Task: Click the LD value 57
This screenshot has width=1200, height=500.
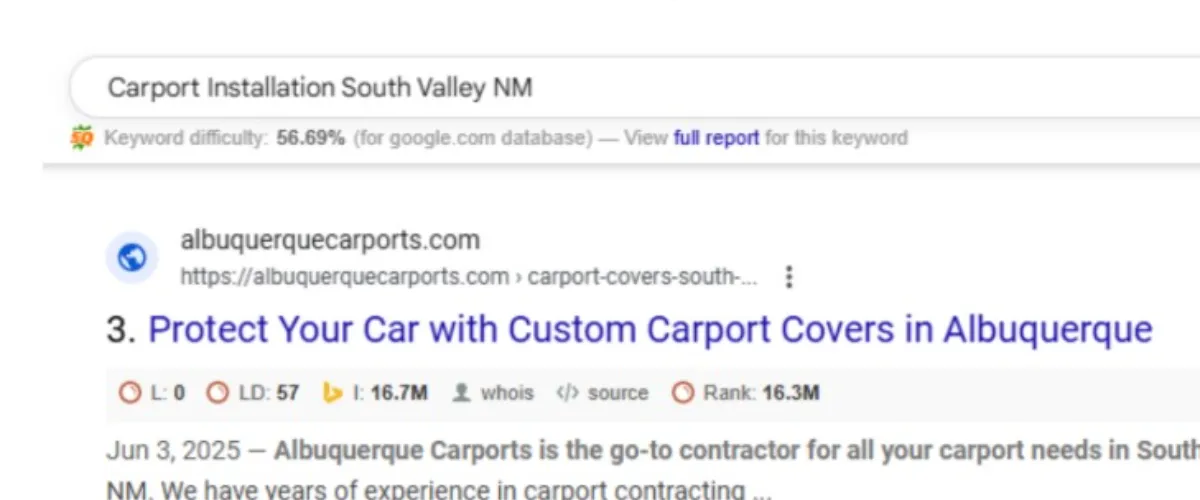Action: pyautogui.click(x=288, y=393)
